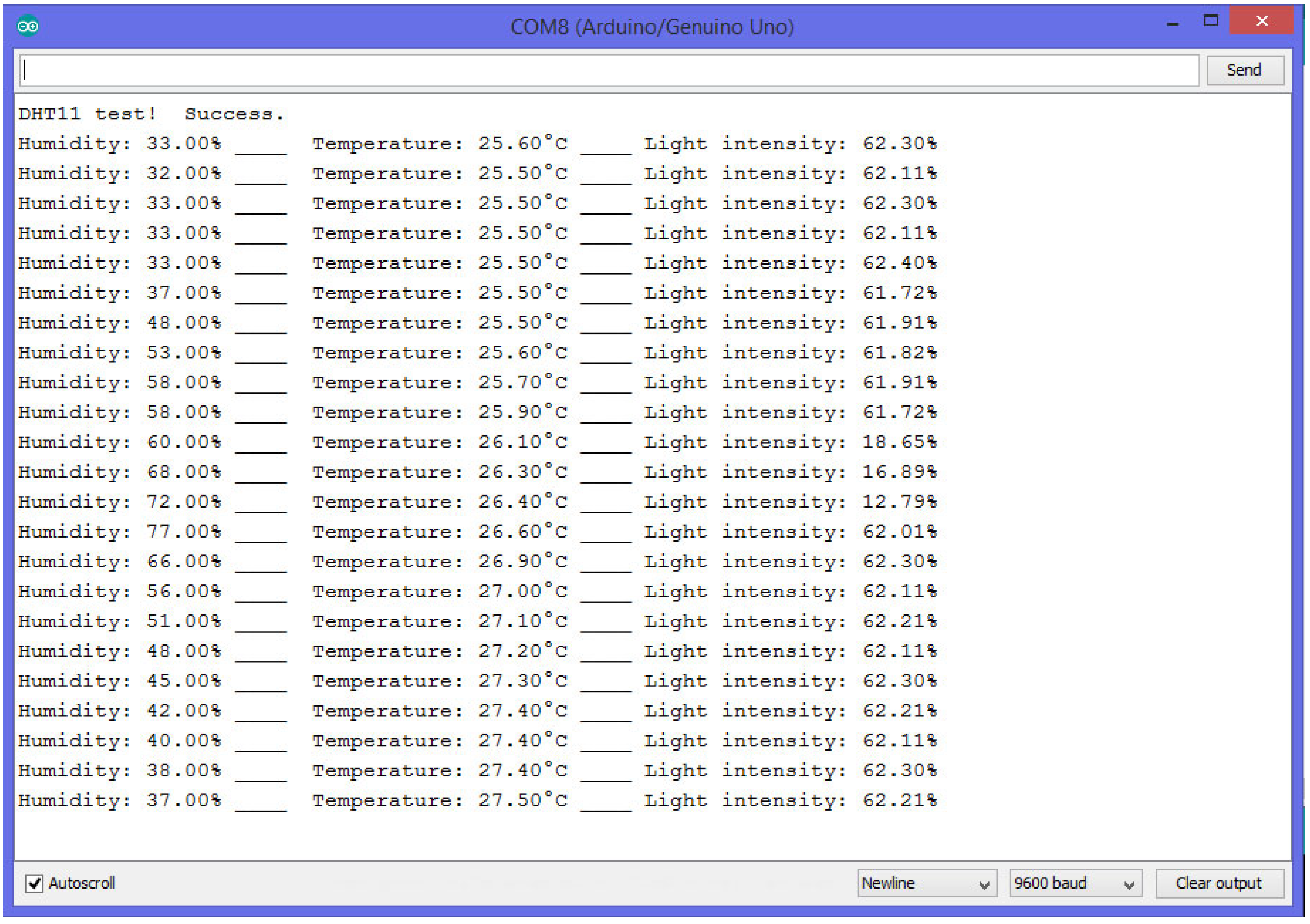Click the COM8 (Arduino/Genuino Uno) title text
This screenshot has width=1310, height=924.
pos(652,27)
